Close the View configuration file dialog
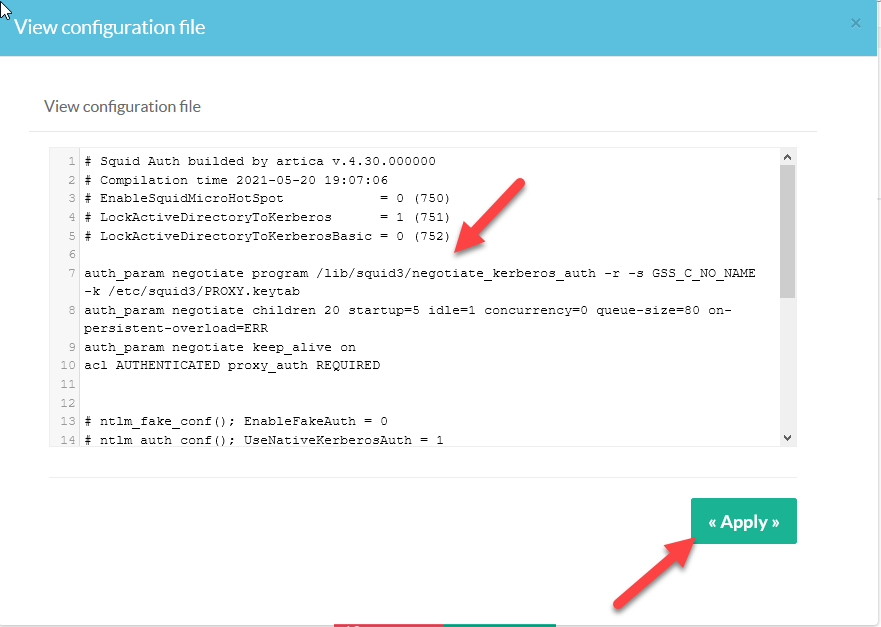Screen dimensions: 881x627 tap(855, 23)
